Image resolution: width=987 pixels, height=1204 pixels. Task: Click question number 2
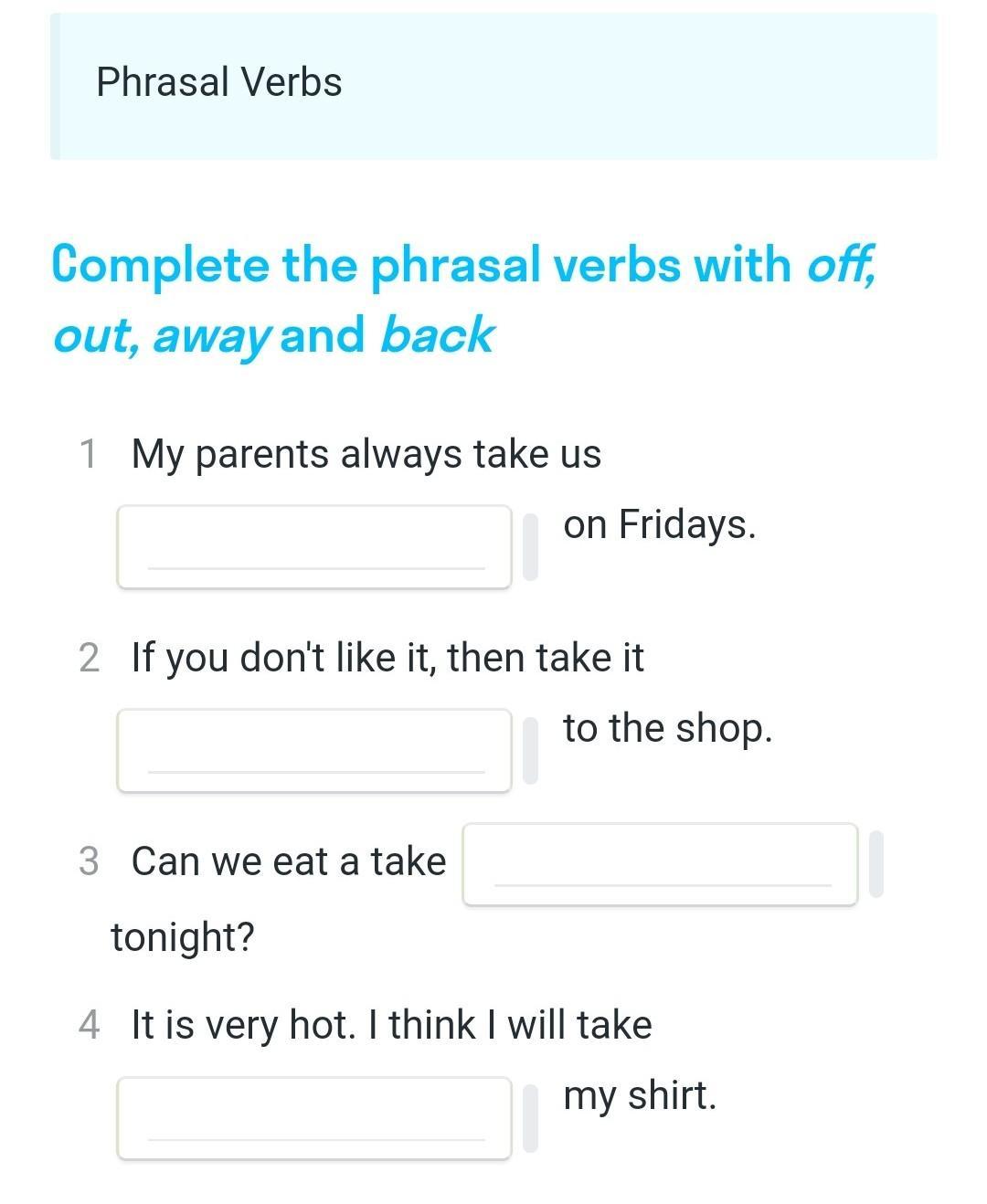pyautogui.click(x=89, y=658)
